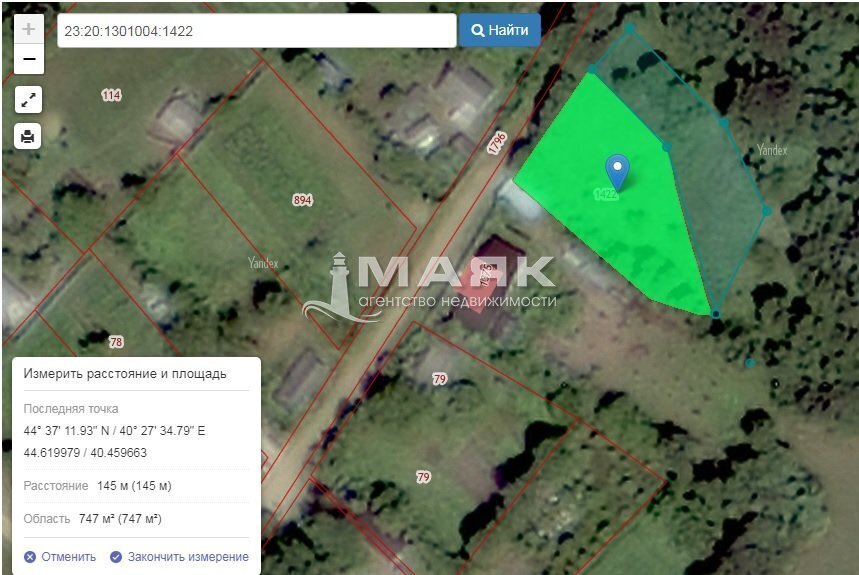
Task: Toggle fullscreen map view
Action: click(28, 99)
